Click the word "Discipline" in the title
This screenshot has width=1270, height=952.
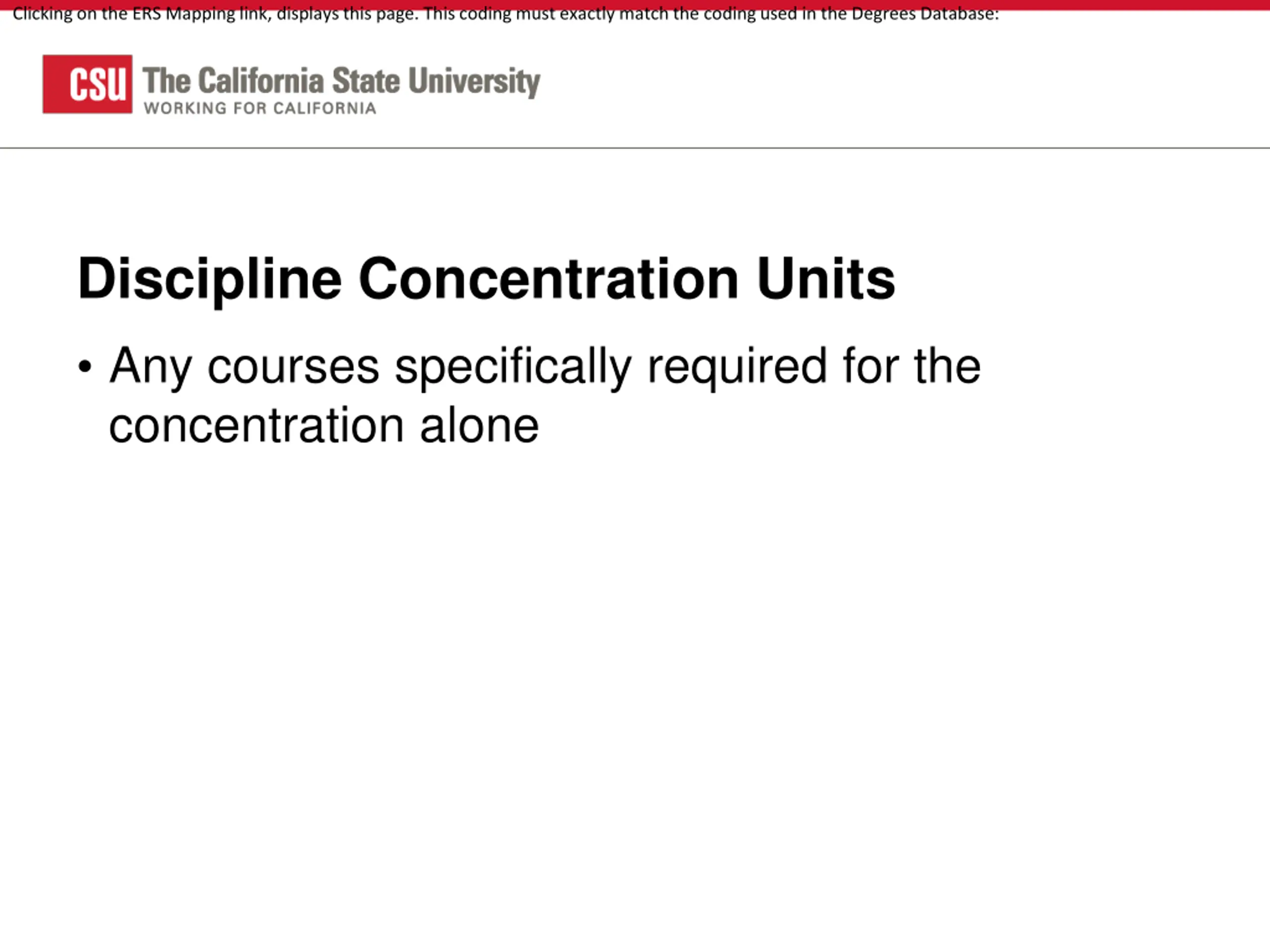(210, 280)
